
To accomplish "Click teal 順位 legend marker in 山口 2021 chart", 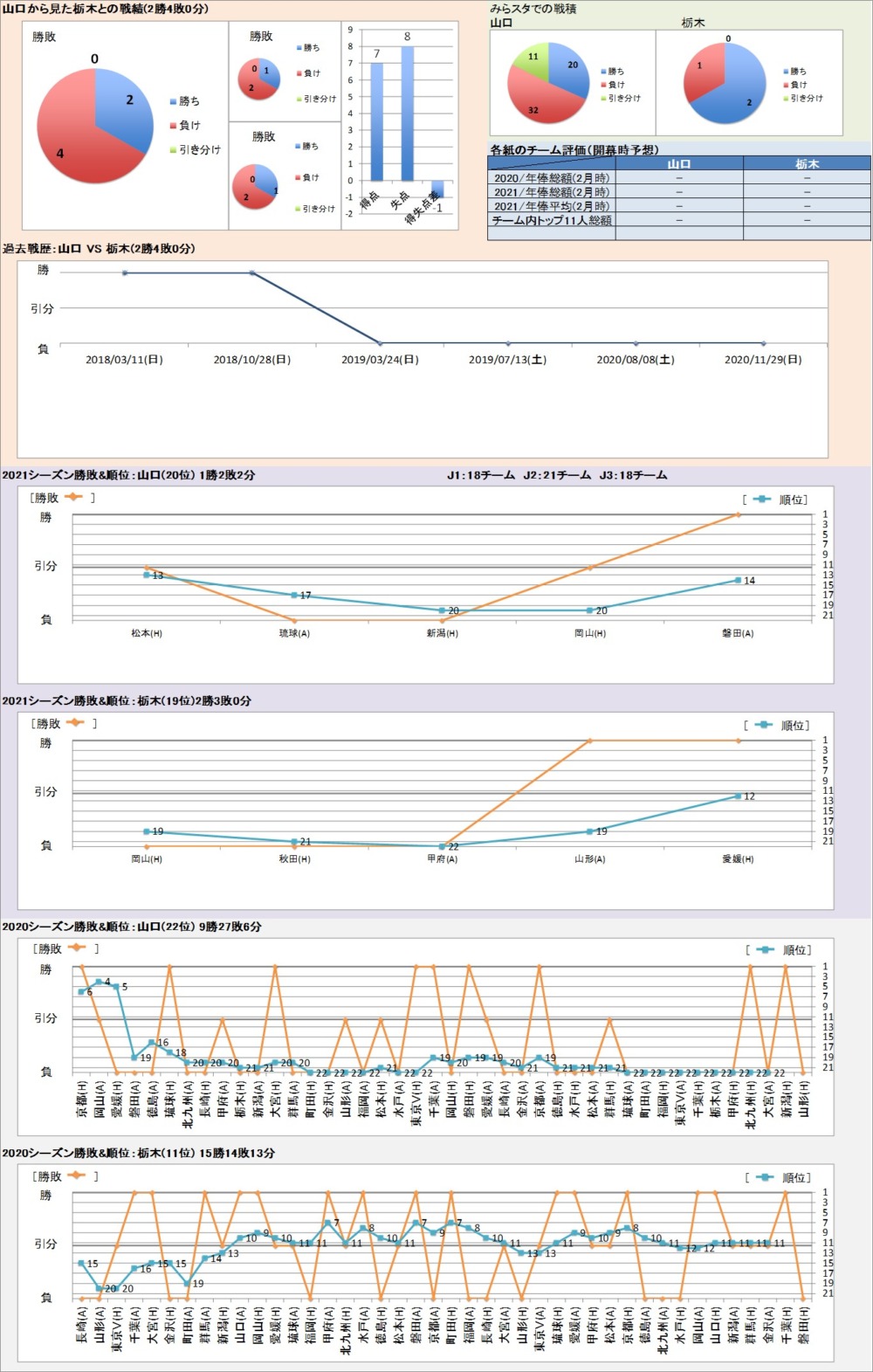I will (x=762, y=500).
